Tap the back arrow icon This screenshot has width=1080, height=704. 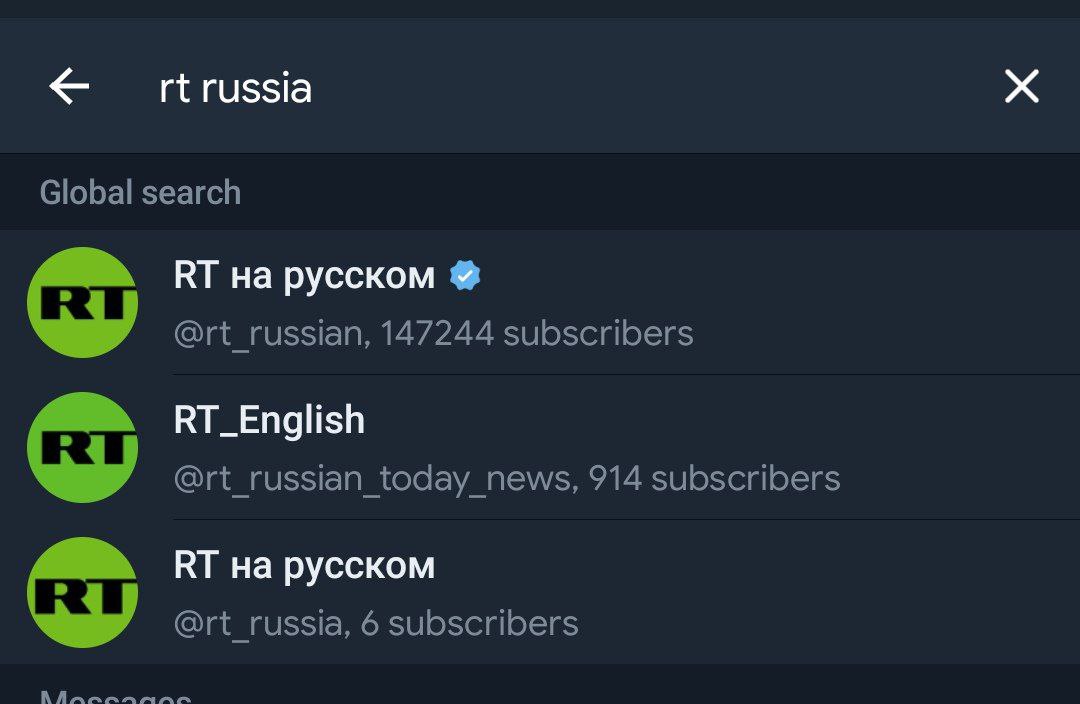coord(69,87)
